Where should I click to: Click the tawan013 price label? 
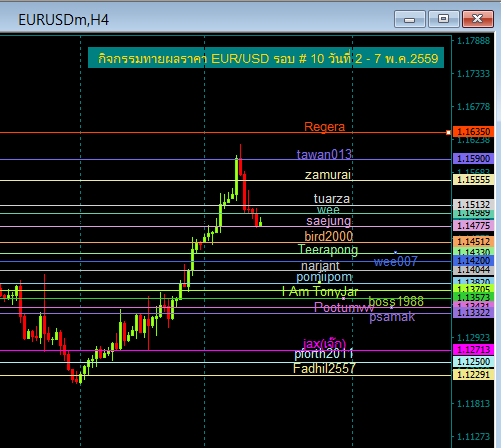point(324,154)
